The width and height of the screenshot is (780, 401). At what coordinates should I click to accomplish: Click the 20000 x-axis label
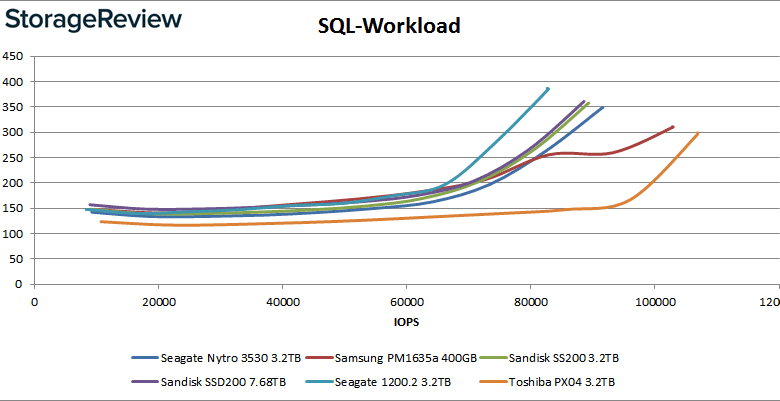coord(158,302)
